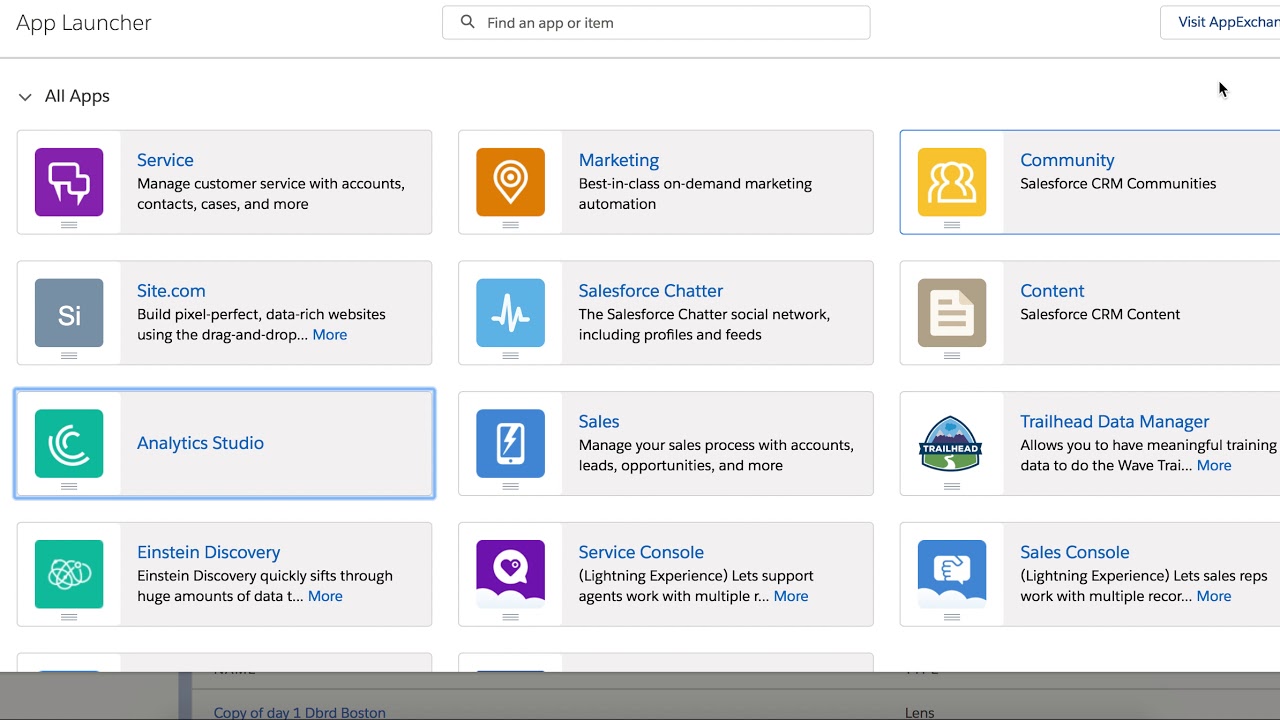Open the Einstein Discovery link

pyautogui.click(x=208, y=552)
